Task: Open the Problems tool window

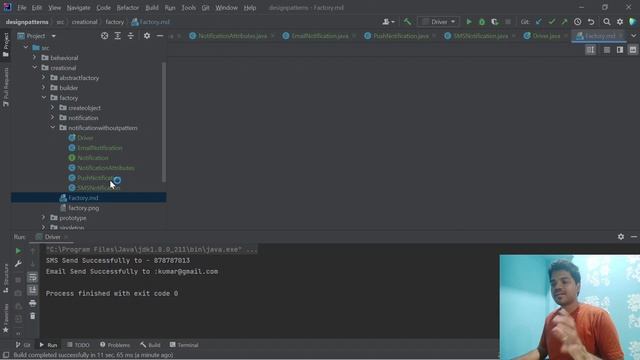Action: [x=115, y=345]
